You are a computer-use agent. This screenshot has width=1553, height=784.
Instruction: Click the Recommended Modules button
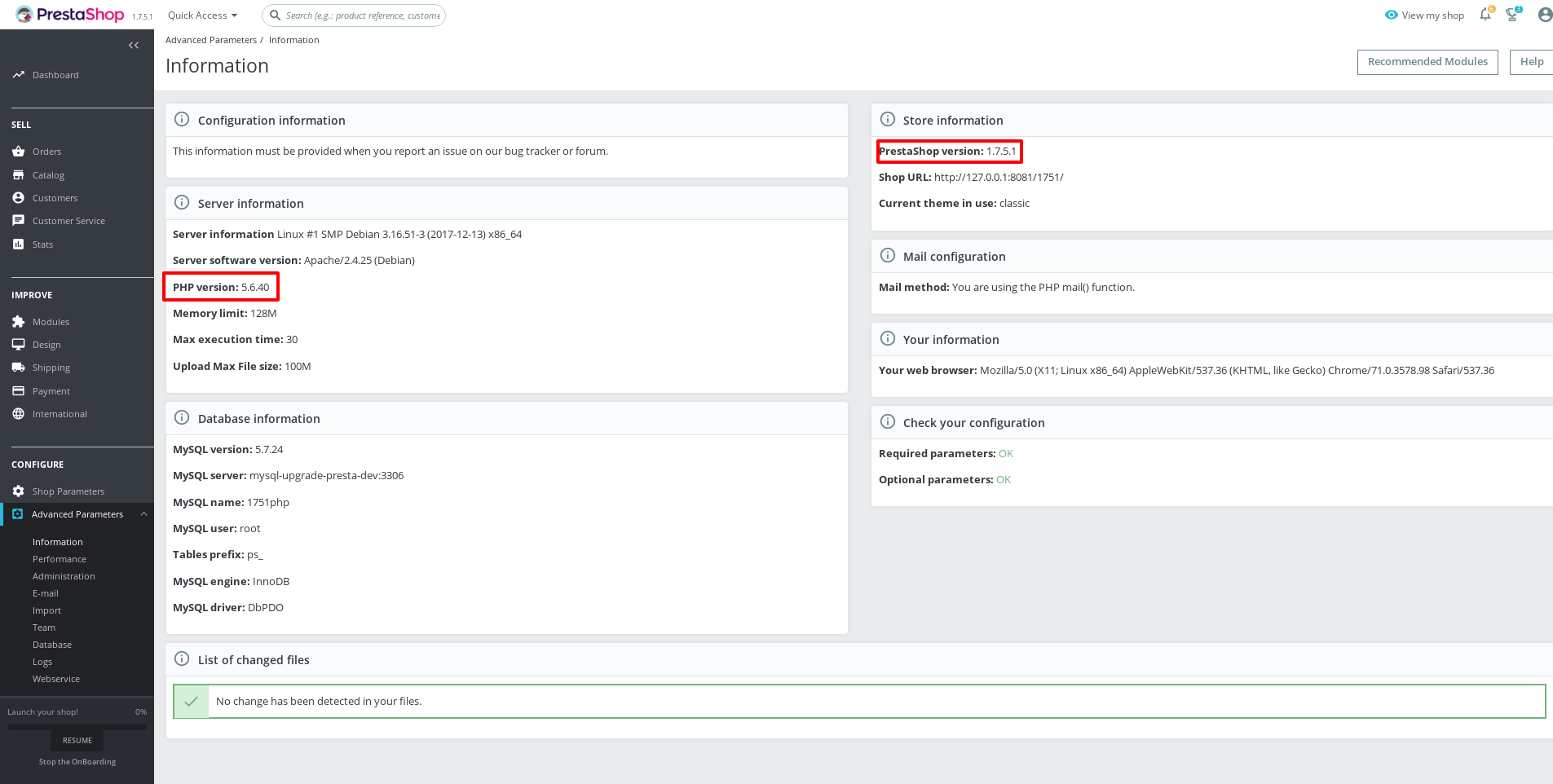point(1427,62)
